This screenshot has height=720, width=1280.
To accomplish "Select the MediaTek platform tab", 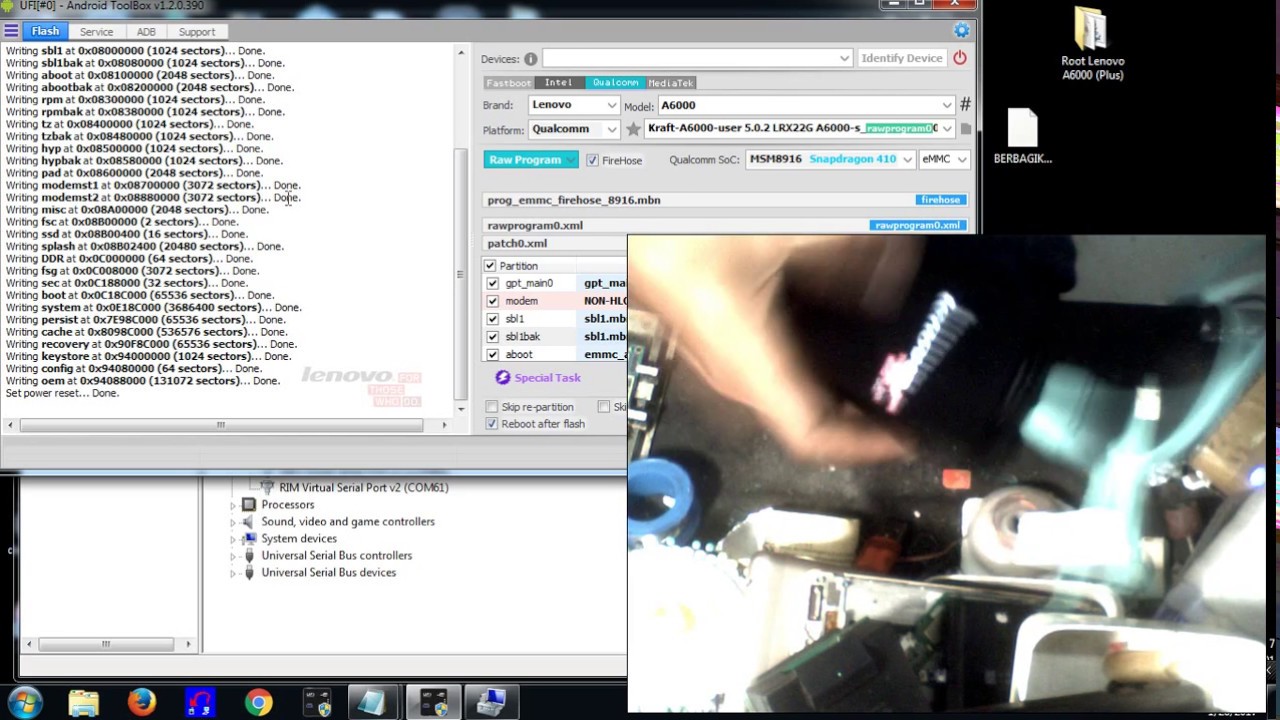I will pos(670,83).
